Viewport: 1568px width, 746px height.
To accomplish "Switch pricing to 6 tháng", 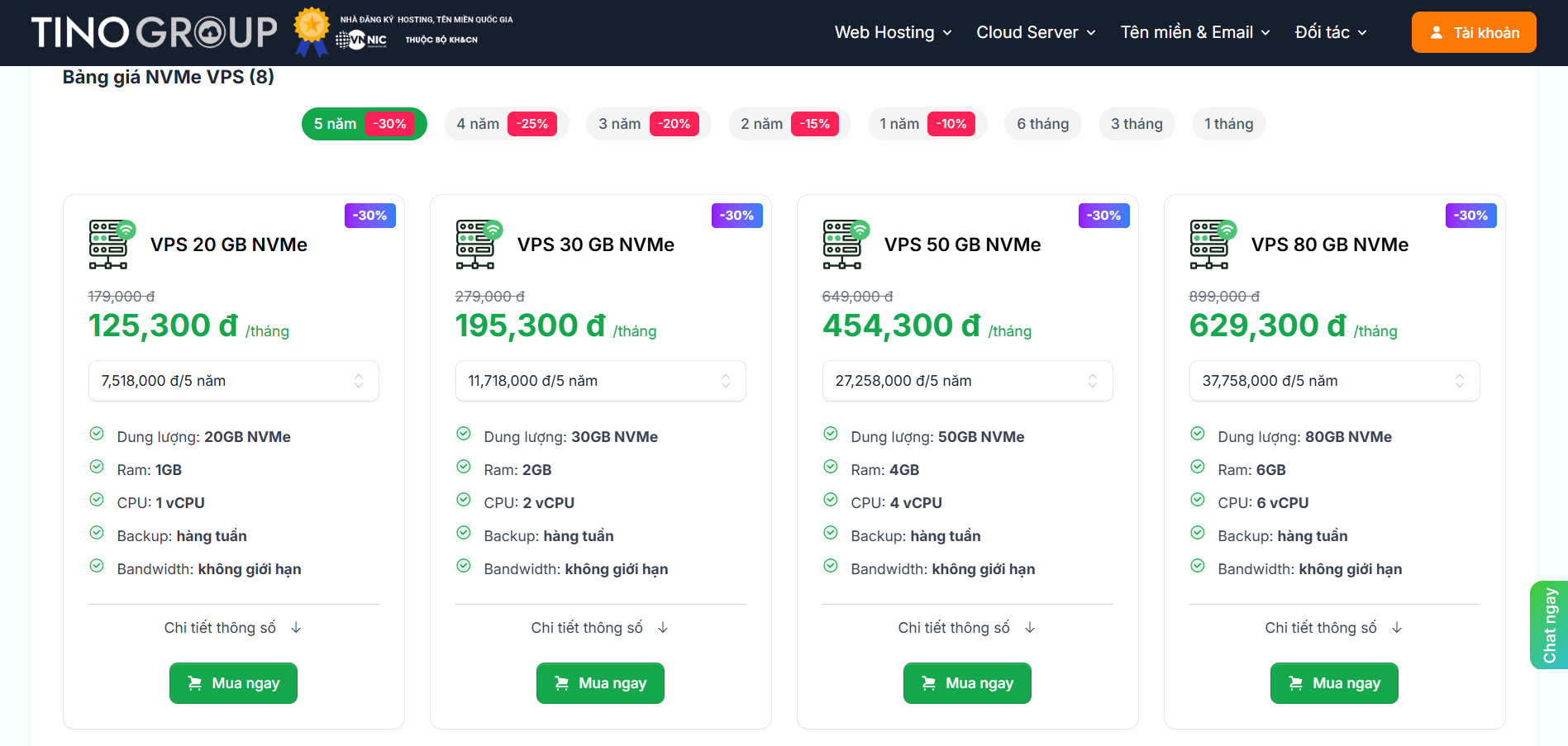I will [1042, 124].
